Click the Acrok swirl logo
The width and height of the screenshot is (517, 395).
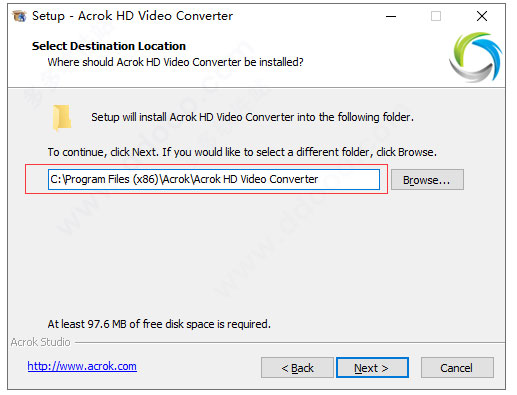(x=476, y=57)
